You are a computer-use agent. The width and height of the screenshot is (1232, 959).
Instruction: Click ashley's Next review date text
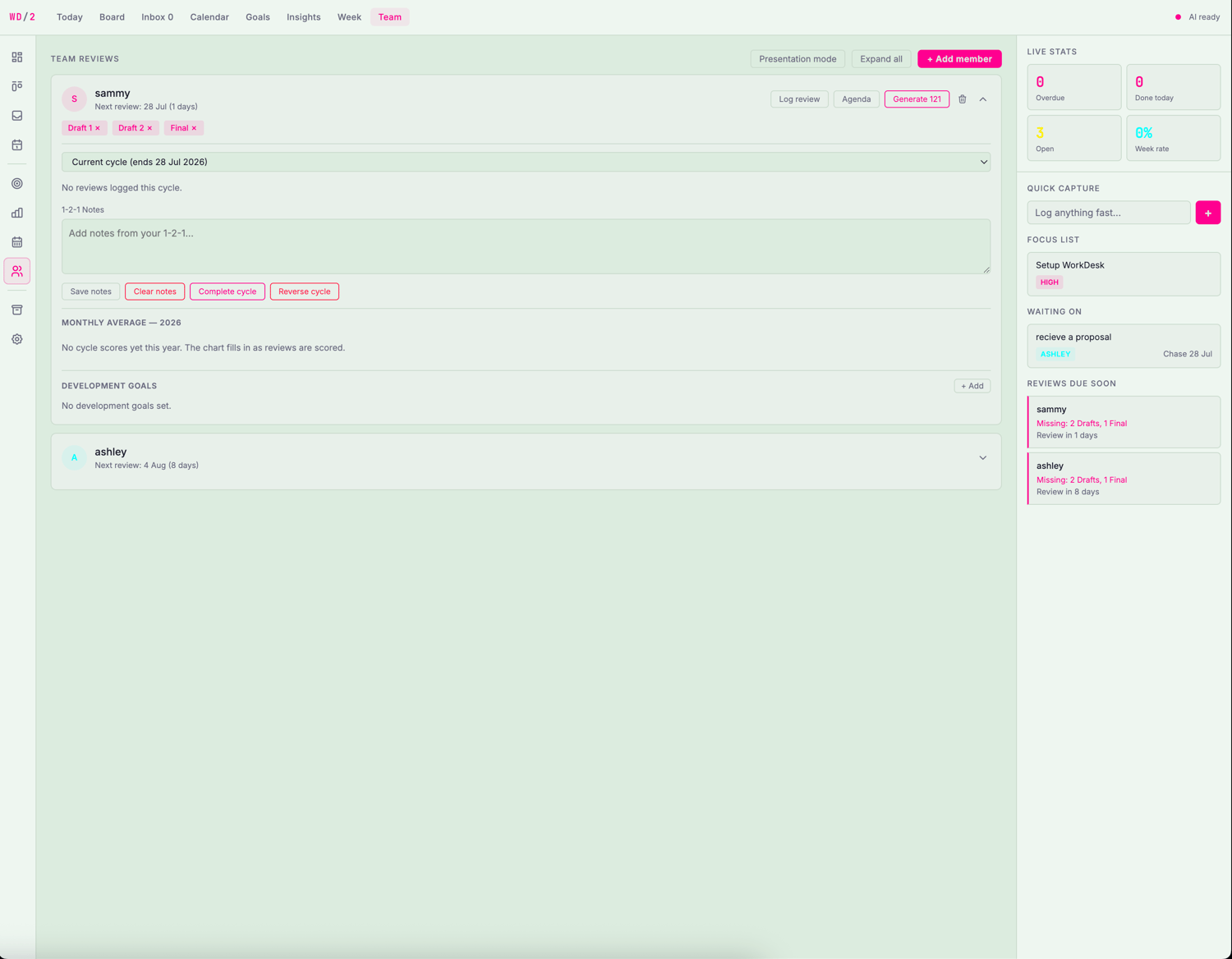(146, 466)
